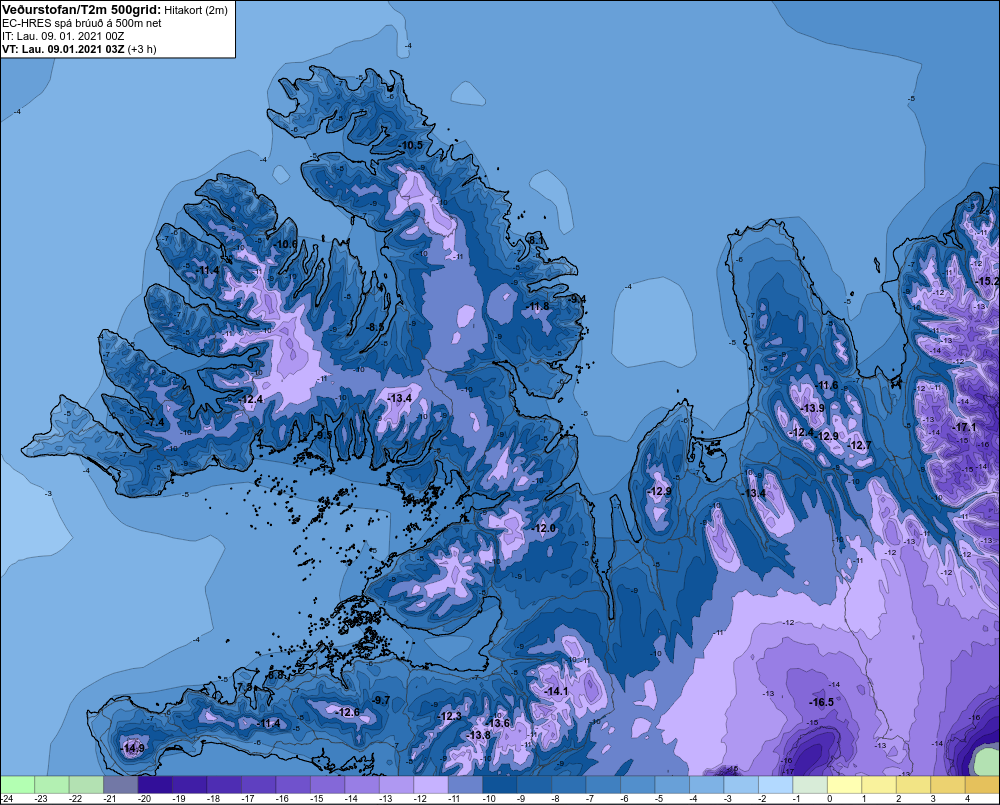Click the -12.6 temperature label
Image resolution: width=1000 pixels, height=805 pixels.
tap(348, 713)
